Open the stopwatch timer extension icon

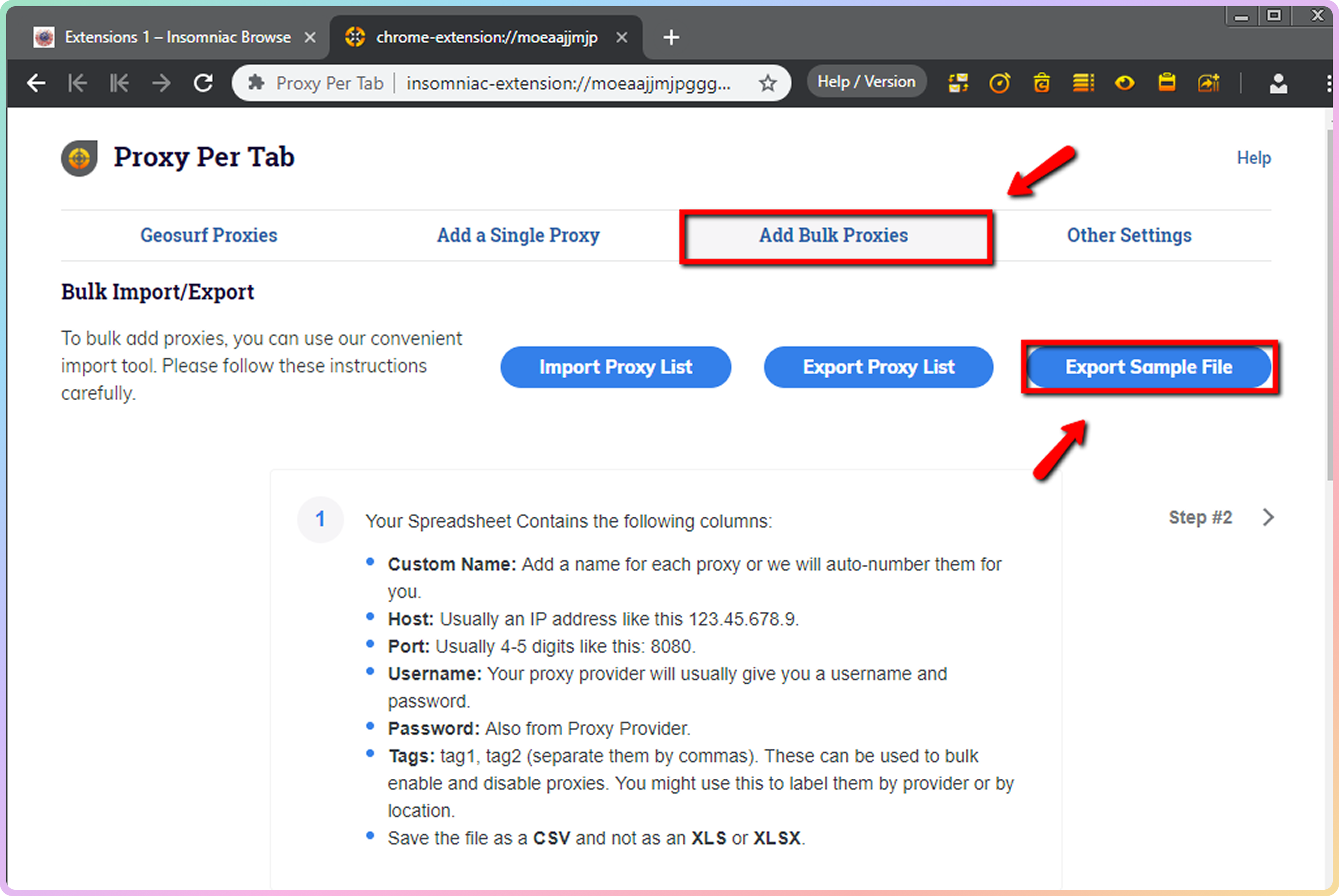pyautogui.click(x=1000, y=83)
